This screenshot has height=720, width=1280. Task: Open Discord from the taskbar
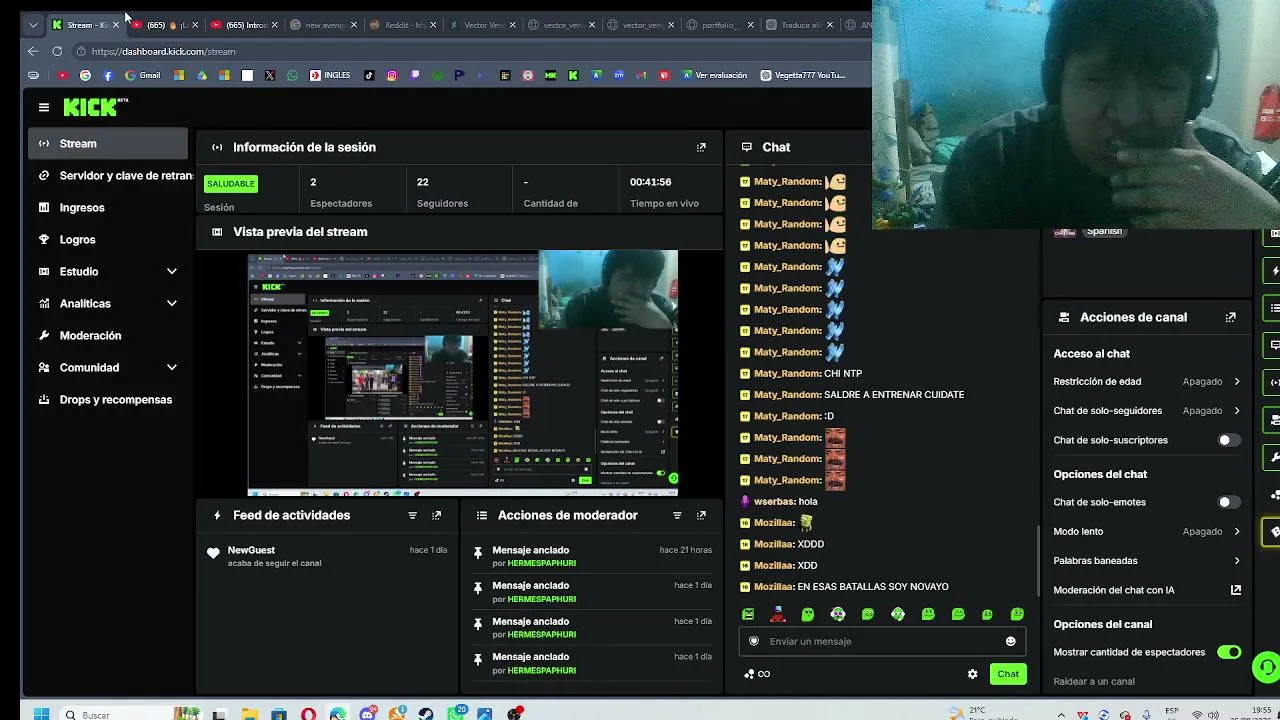click(367, 714)
